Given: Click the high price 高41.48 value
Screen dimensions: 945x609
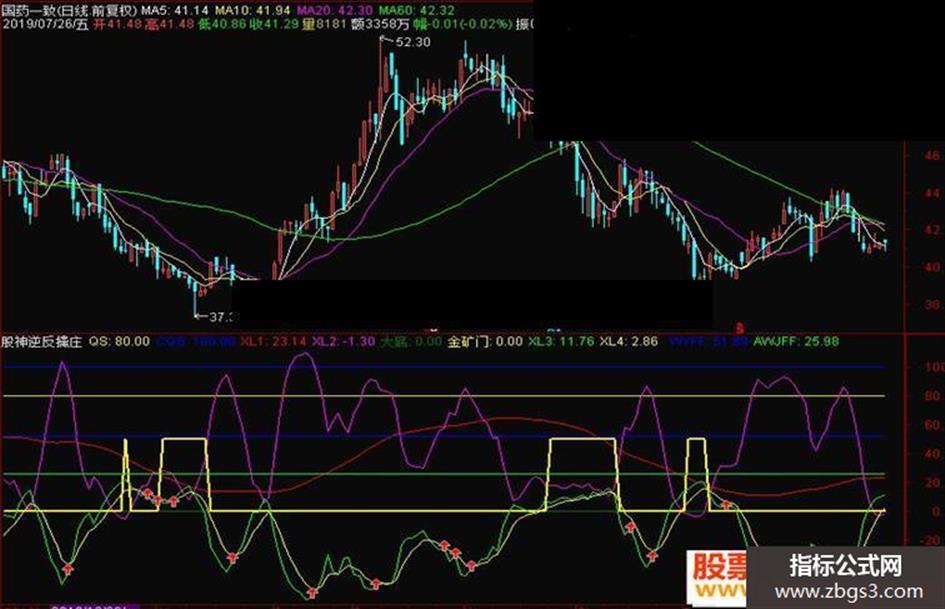Looking at the screenshot, I should (x=169, y=25).
